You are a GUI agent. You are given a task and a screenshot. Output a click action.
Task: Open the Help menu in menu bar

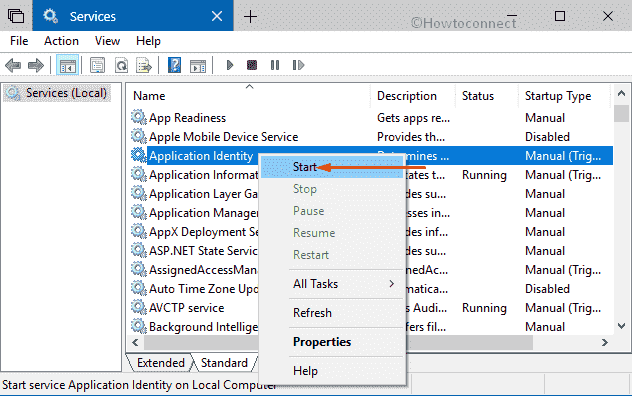click(x=148, y=41)
